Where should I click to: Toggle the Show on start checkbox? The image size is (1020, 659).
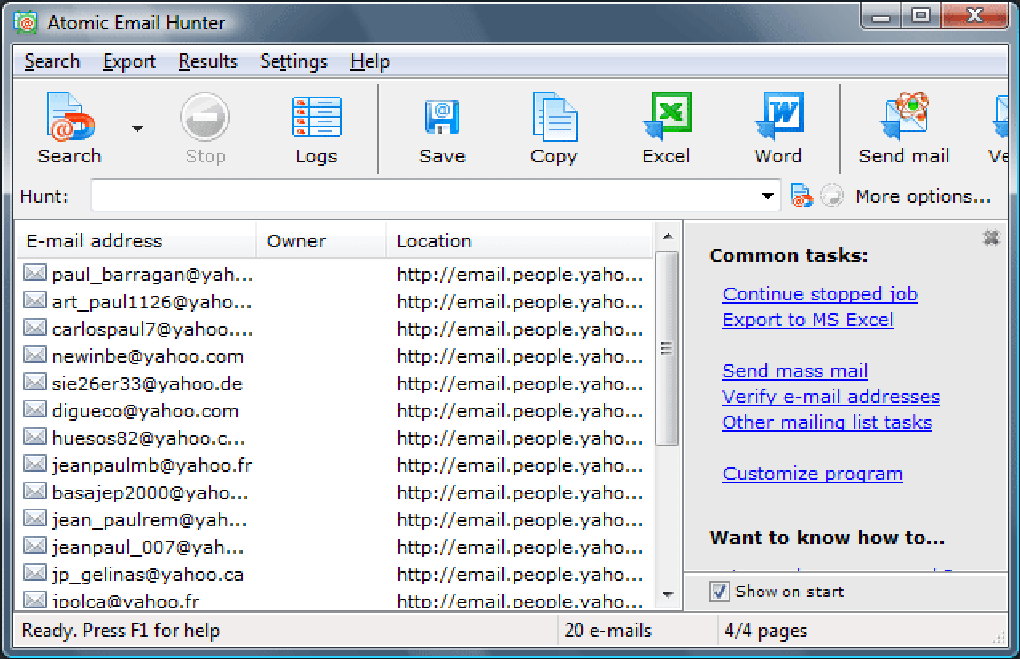coord(719,591)
